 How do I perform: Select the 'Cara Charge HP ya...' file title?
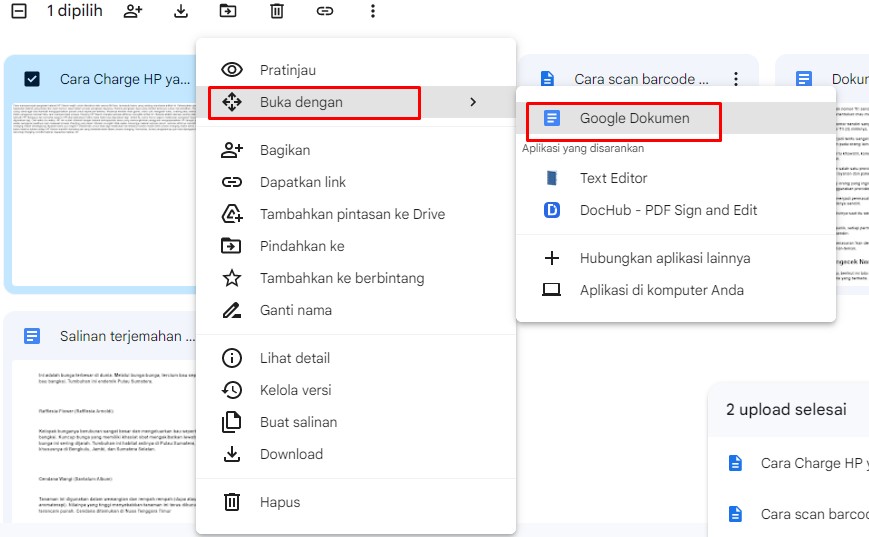(x=125, y=79)
